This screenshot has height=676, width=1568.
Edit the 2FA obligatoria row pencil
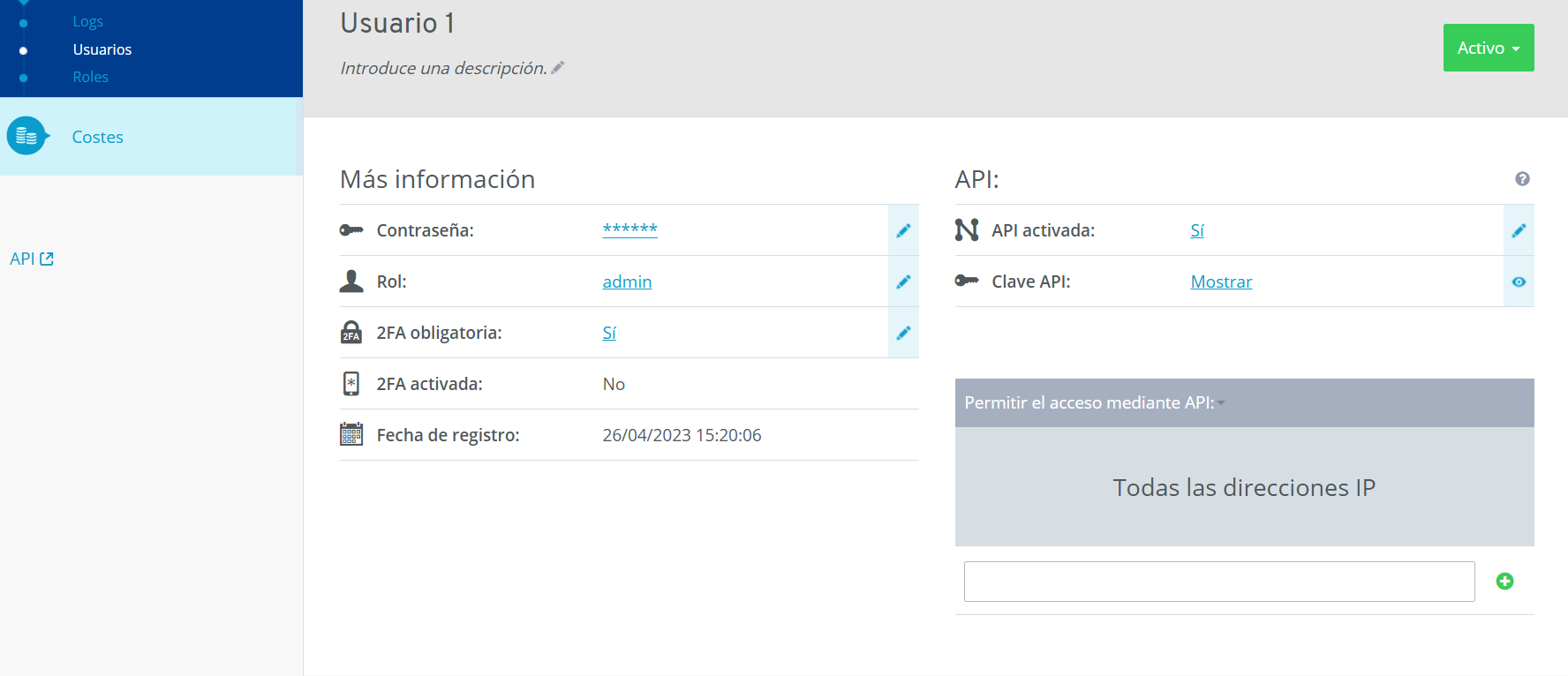pyautogui.click(x=903, y=333)
